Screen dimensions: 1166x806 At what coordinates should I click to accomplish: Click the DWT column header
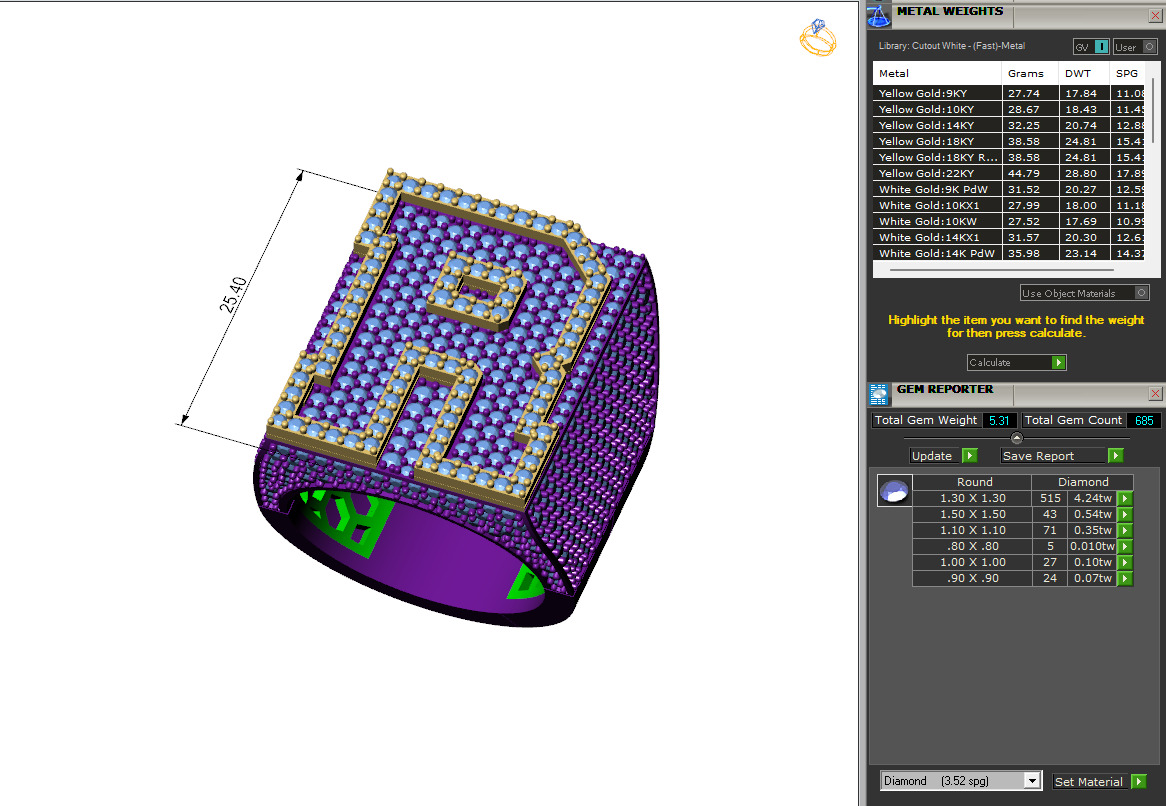coord(1085,74)
